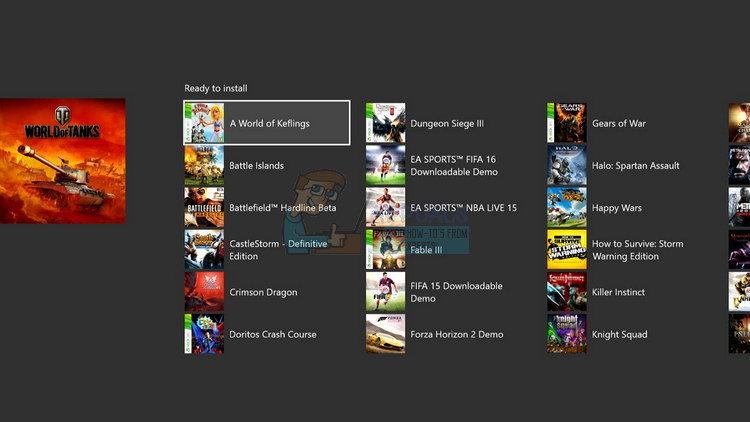Select EA SPORTS NBA LIVE 15 title
Image resolution: width=750 pixels, height=422 pixels.
click(x=463, y=208)
